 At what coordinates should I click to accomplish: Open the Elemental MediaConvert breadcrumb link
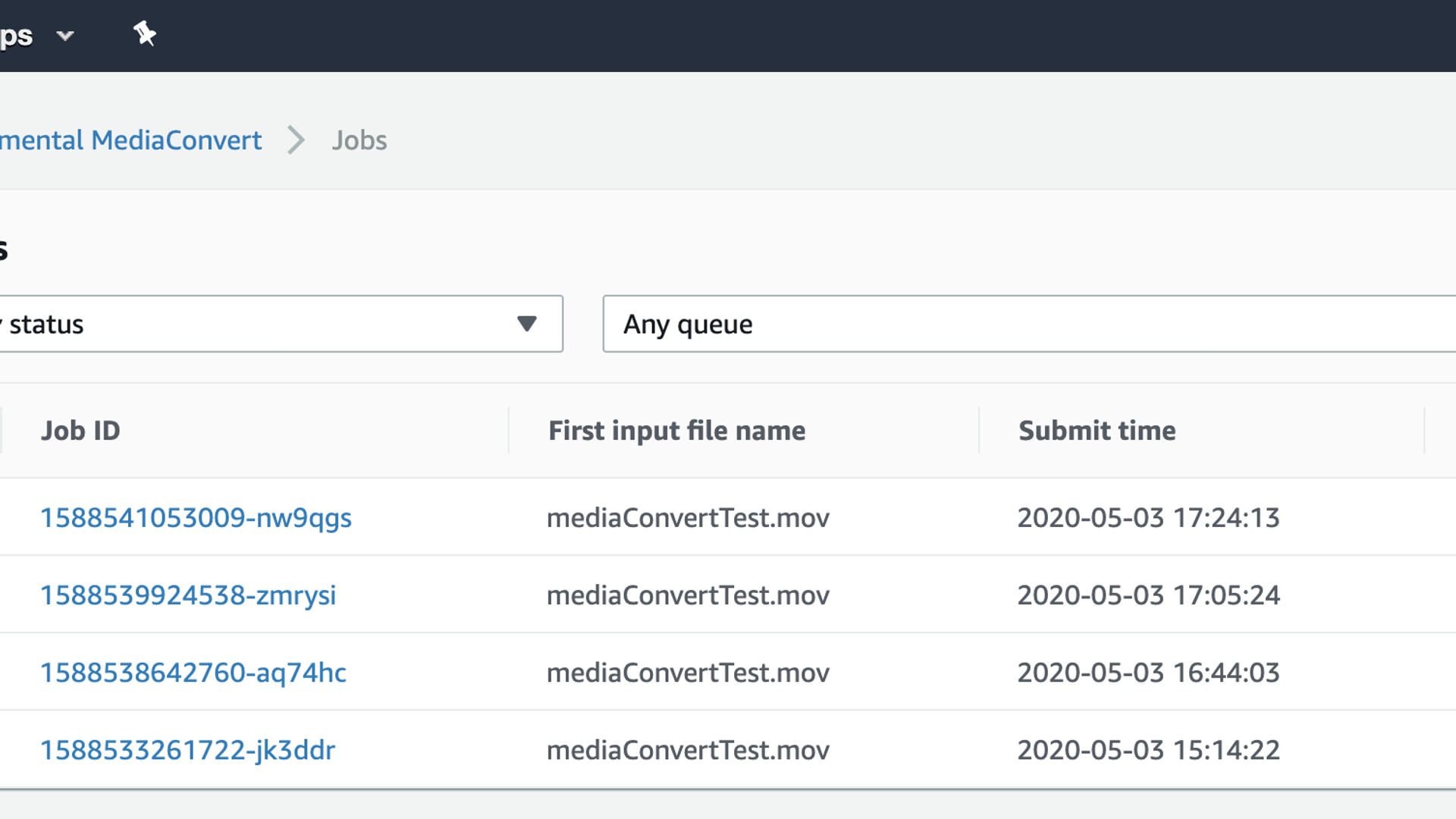click(130, 140)
